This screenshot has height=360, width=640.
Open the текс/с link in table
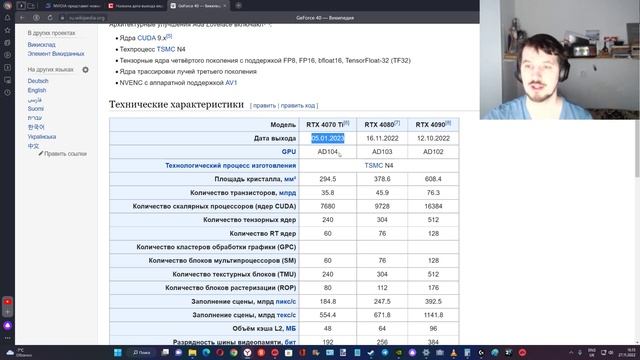pyautogui.click(x=286, y=315)
